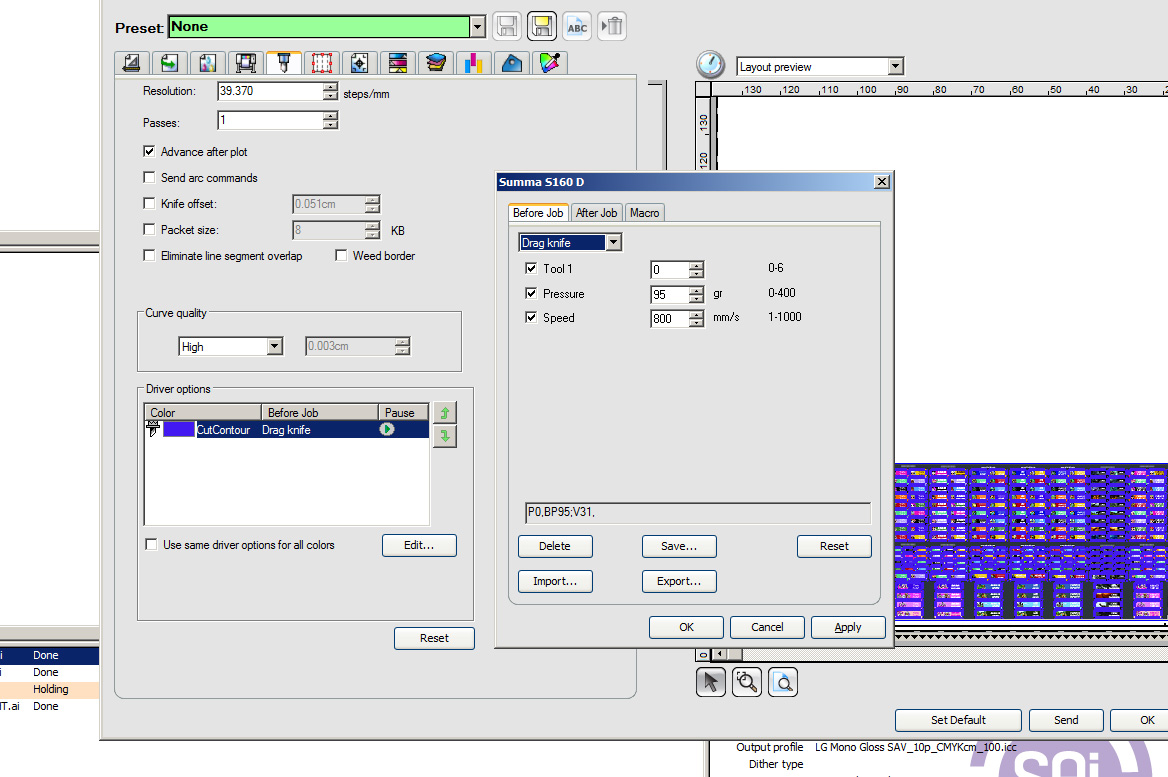Select the zoom magnifier tool below preview
Image resolution: width=1168 pixels, height=777 pixels.
[746, 682]
